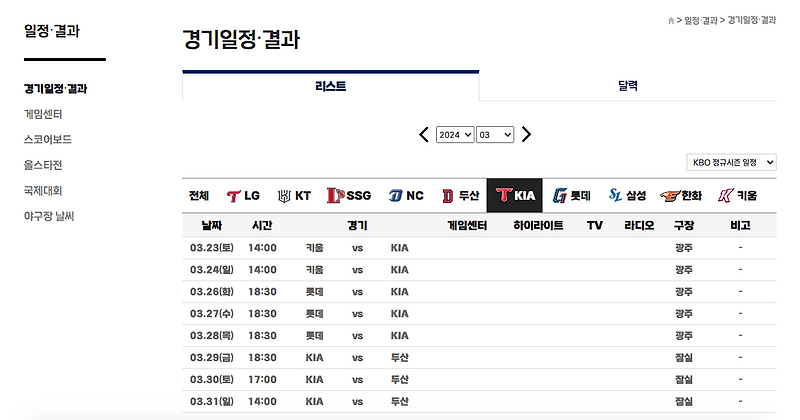Click the 시간 column header

click(262, 225)
